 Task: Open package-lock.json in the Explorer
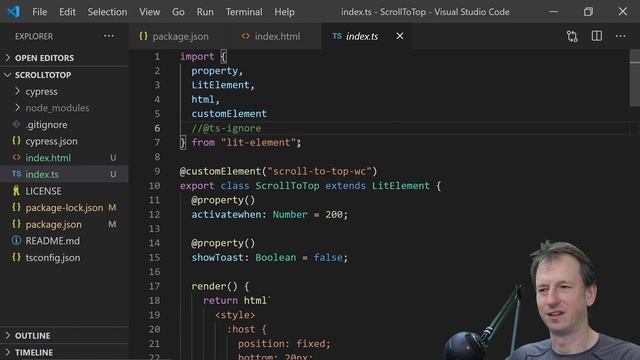click(64, 207)
